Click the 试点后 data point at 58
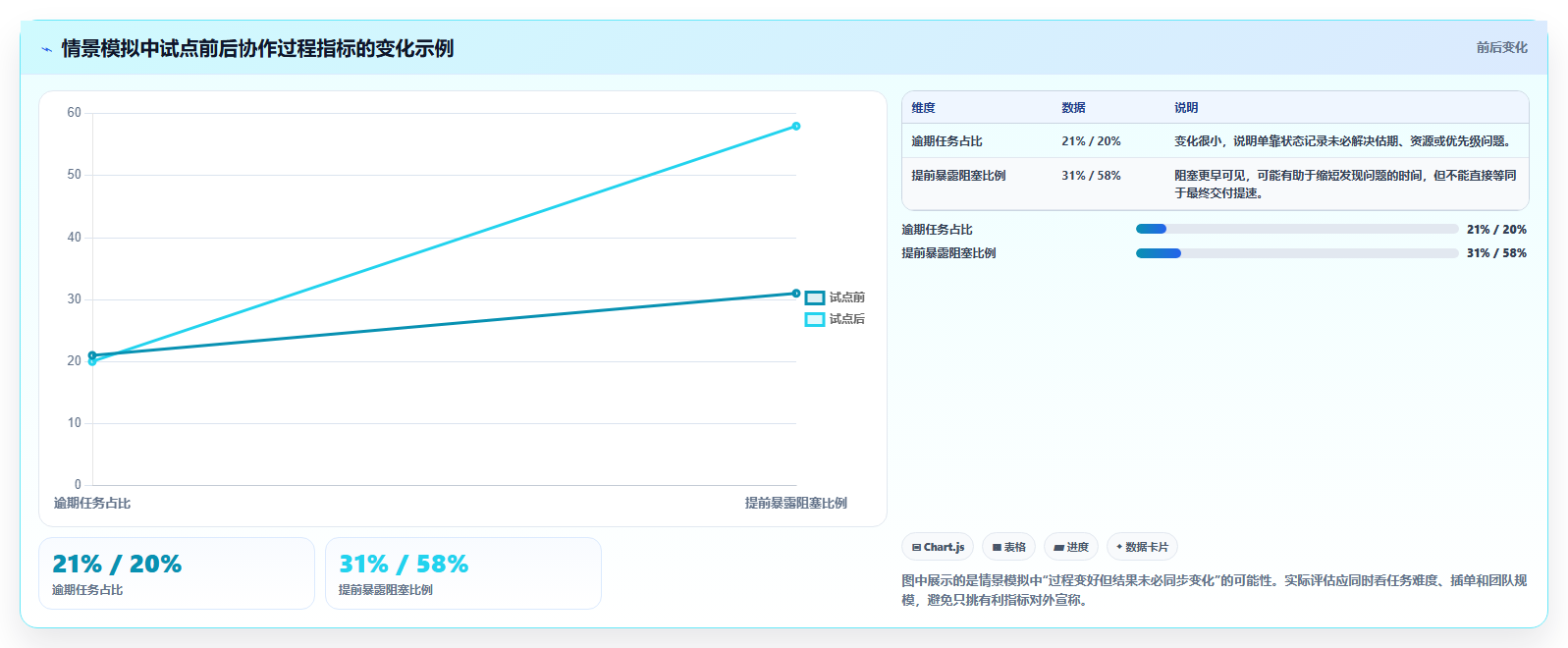 (796, 126)
